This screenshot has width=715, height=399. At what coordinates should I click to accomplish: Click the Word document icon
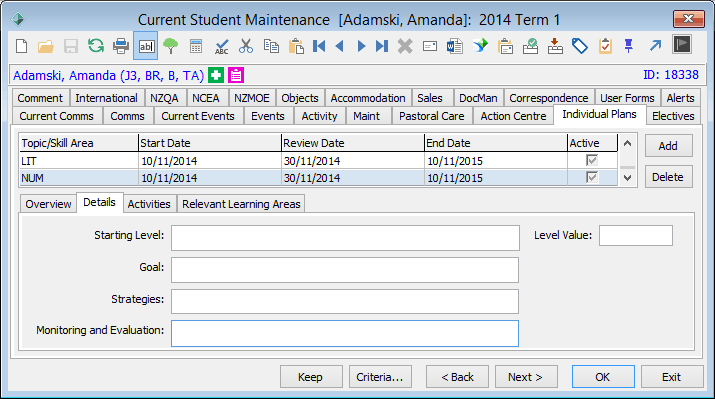tap(455, 46)
